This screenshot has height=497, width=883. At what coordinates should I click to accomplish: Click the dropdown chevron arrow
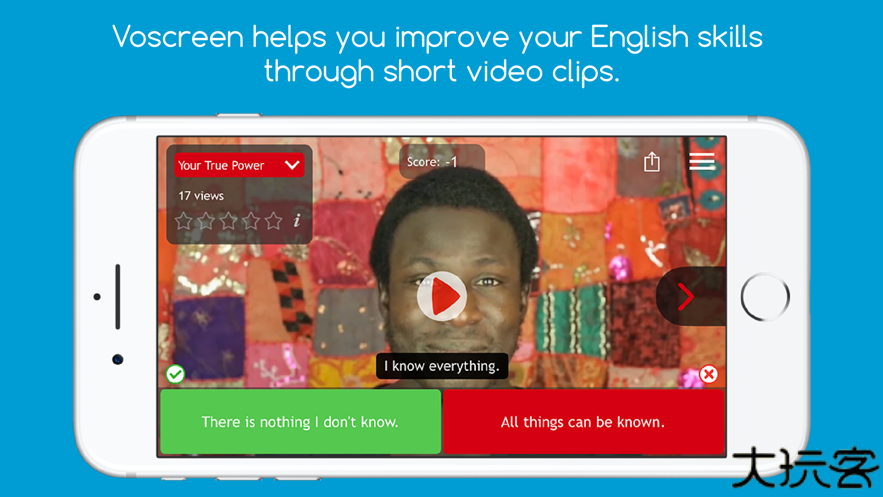(292, 165)
